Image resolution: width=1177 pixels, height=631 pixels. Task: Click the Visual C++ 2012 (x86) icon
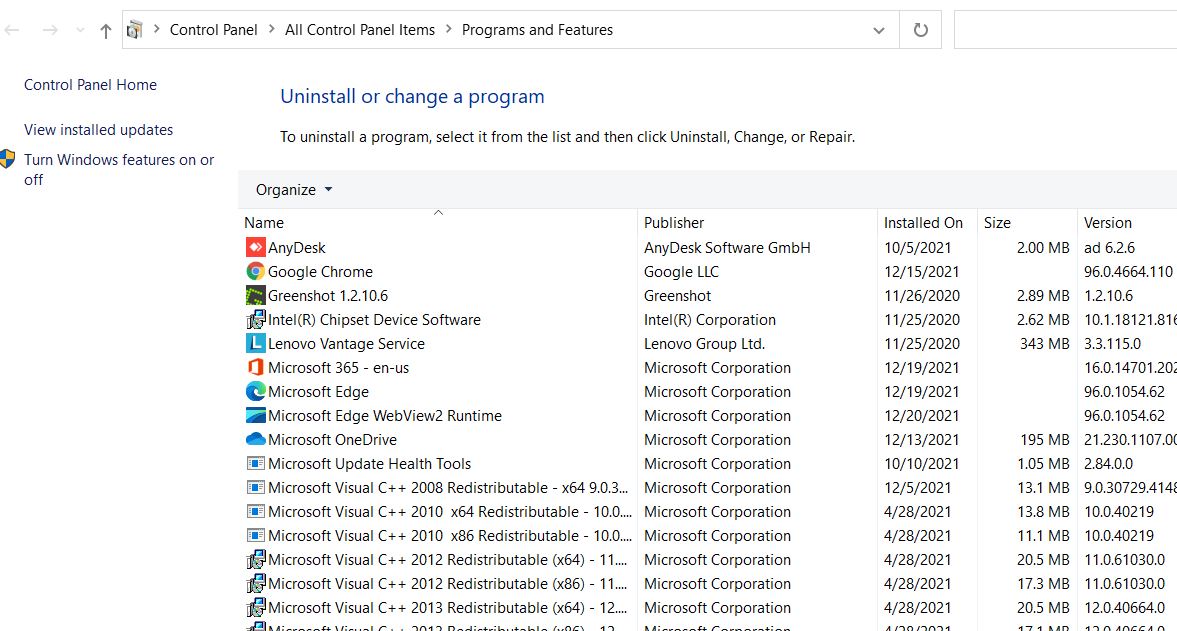[x=255, y=583]
